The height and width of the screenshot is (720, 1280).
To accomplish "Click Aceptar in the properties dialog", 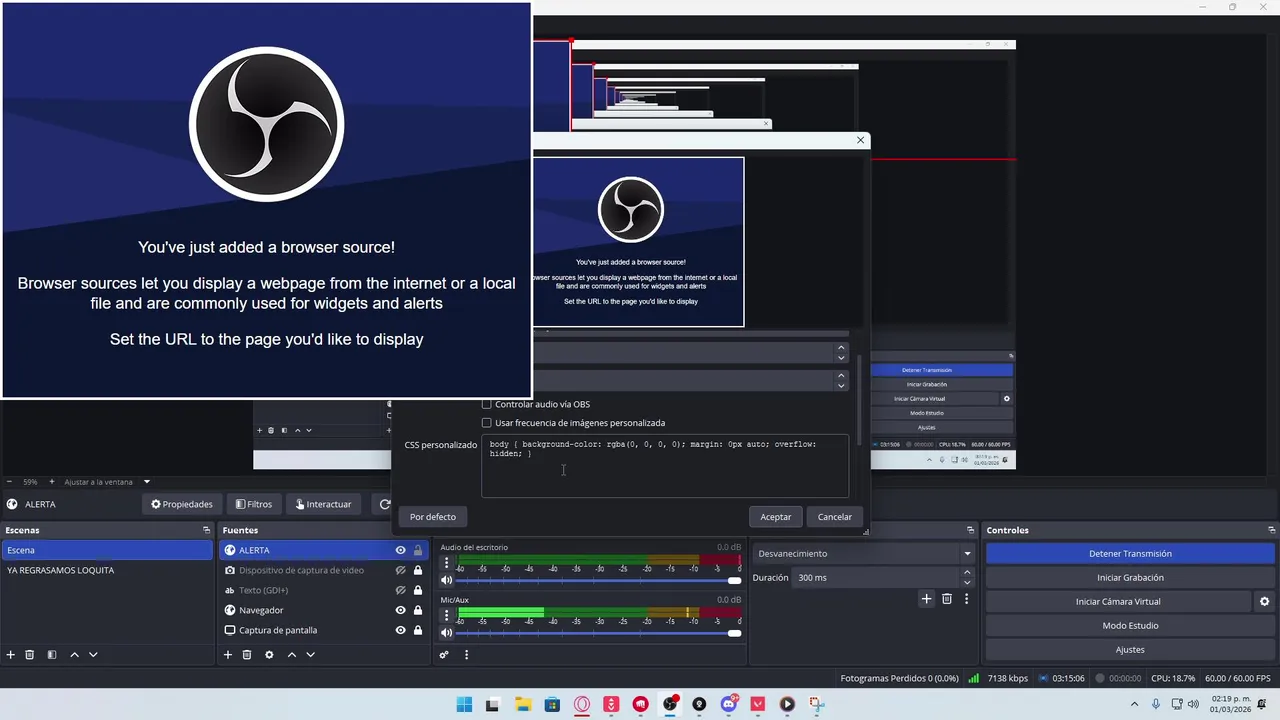I will pos(775,517).
